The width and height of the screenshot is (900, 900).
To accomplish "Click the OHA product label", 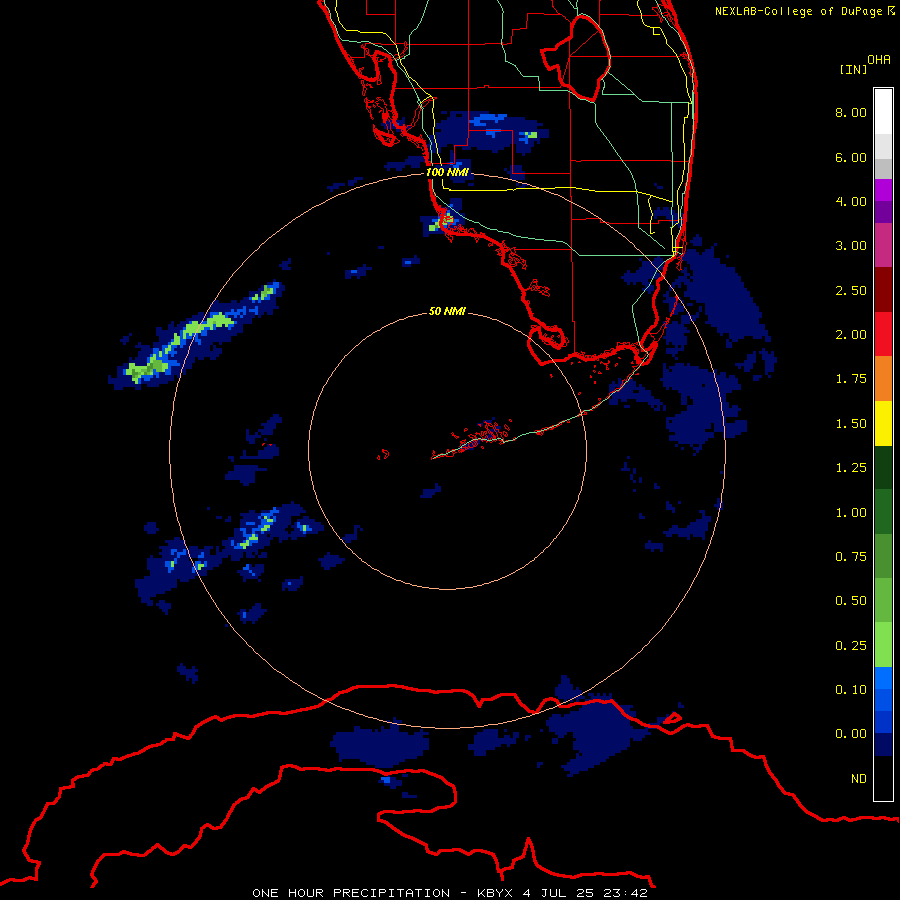I will (x=879, y=60).
